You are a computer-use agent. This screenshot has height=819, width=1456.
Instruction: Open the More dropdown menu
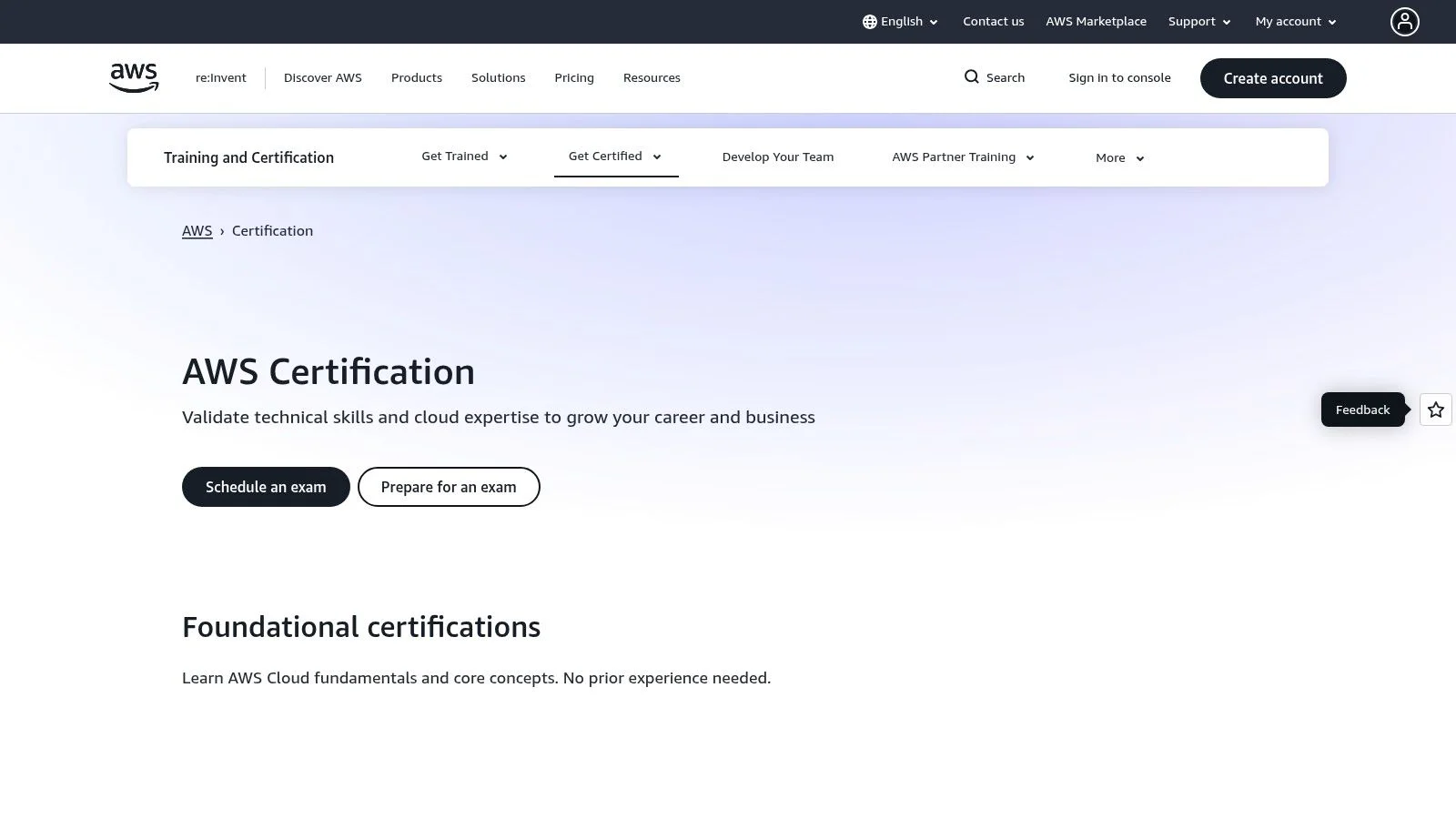click(1119, 158)
